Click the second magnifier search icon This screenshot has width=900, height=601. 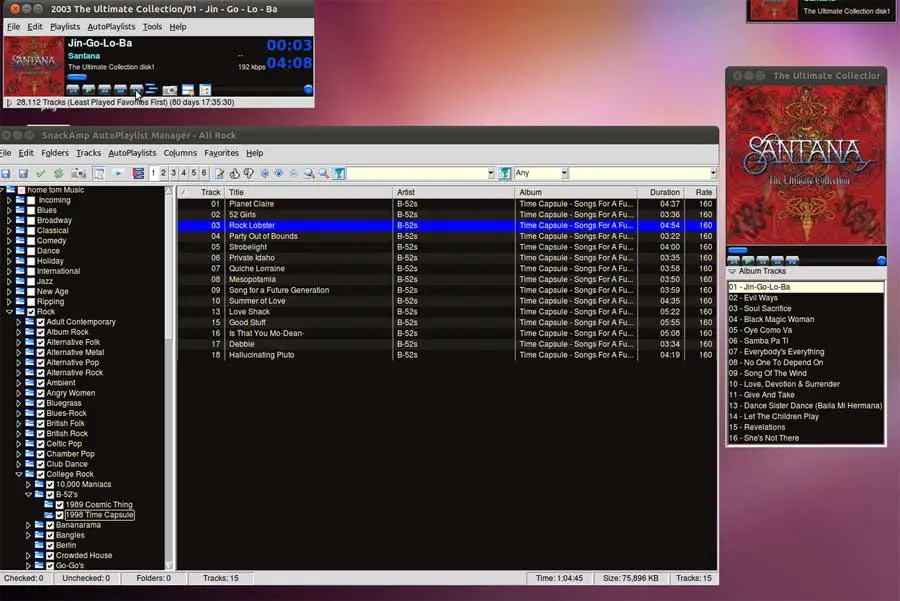tap(324, 173)
